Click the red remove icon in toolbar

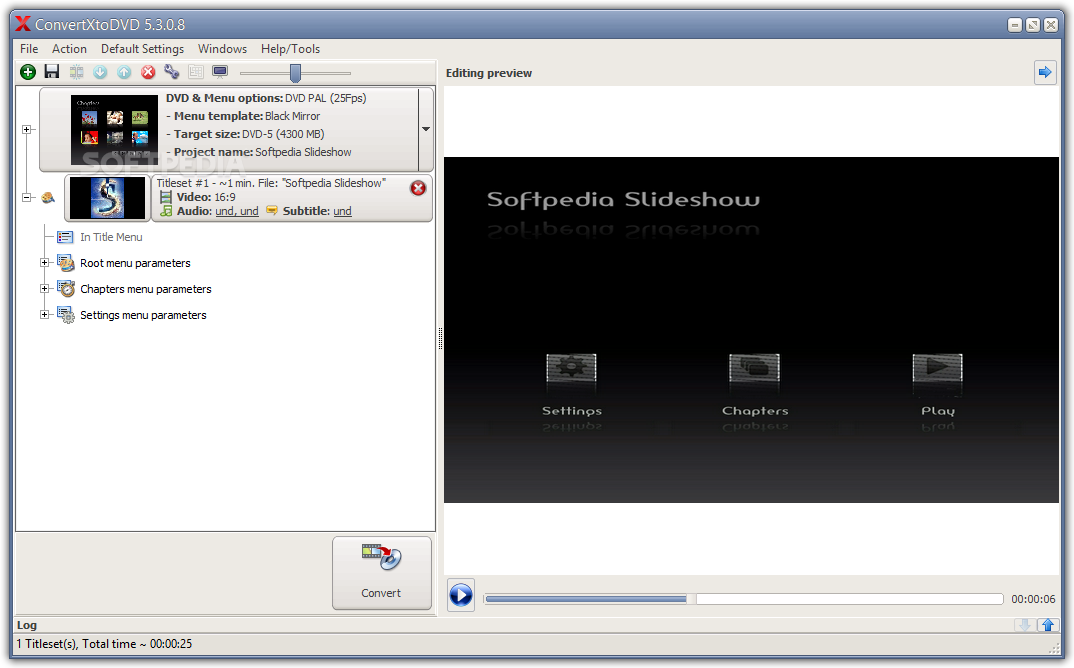[148, 72]
